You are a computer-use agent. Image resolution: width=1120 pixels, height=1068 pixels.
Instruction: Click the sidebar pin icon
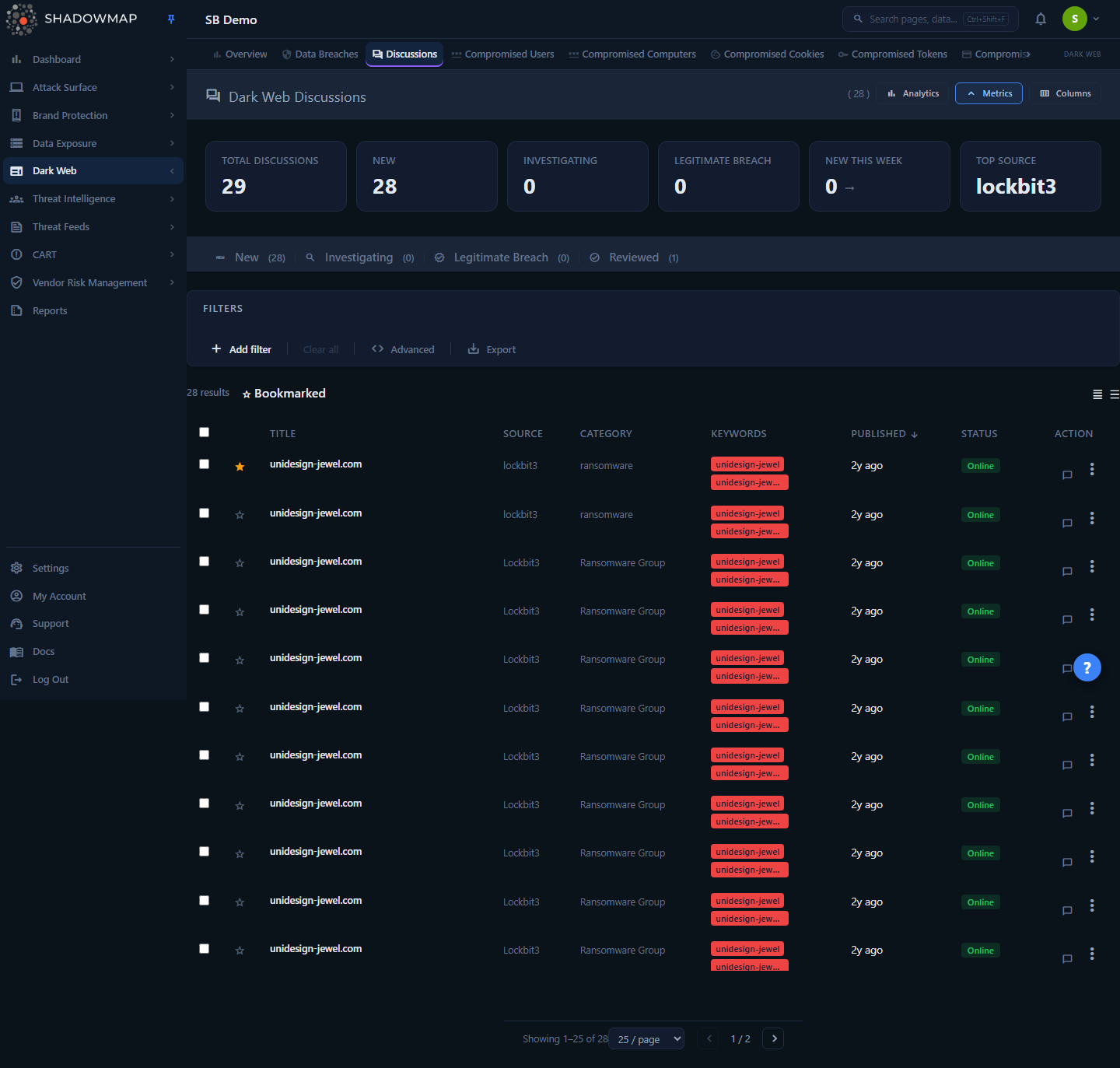(171, 19)
